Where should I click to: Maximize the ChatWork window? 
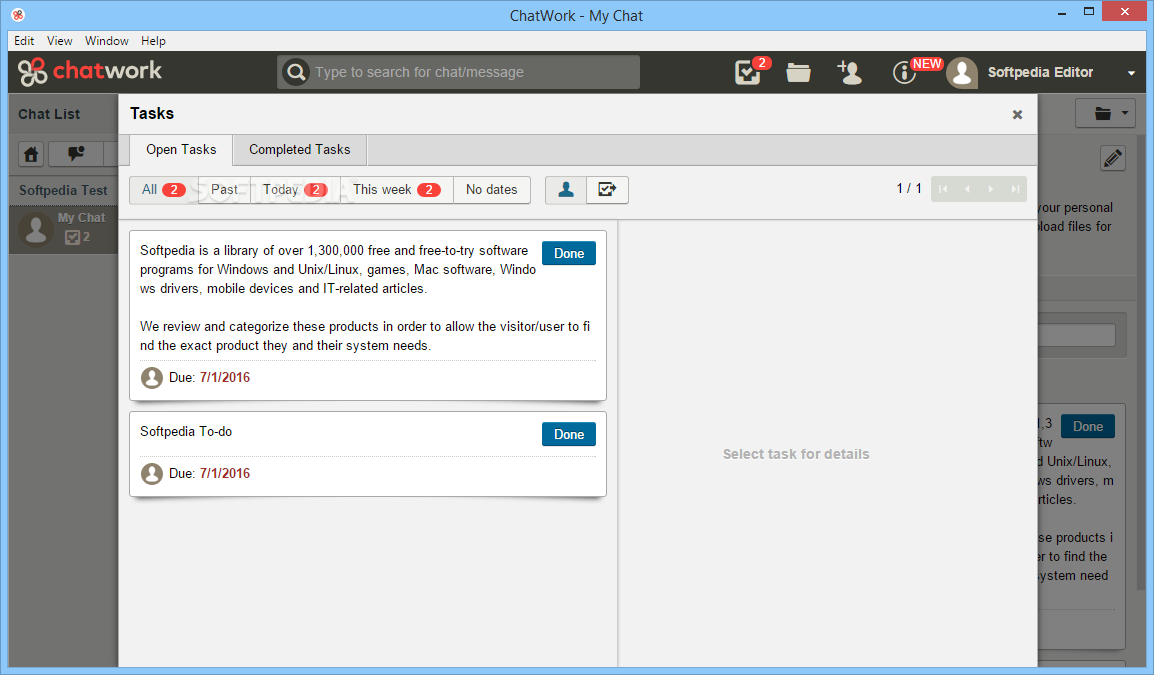(1089, 12)
